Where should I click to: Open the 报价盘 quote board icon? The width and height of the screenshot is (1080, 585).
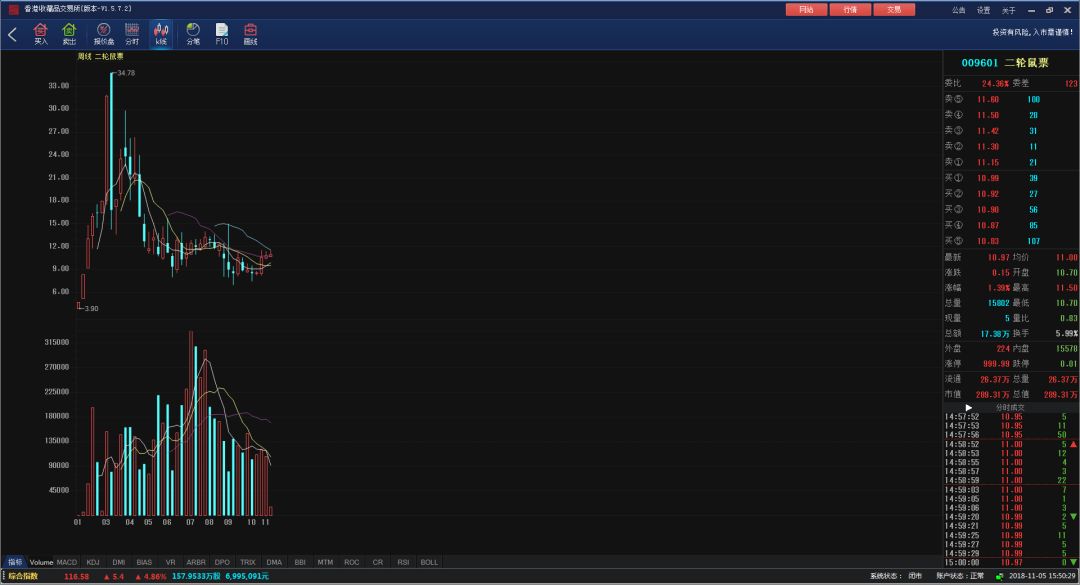(104, 34)
